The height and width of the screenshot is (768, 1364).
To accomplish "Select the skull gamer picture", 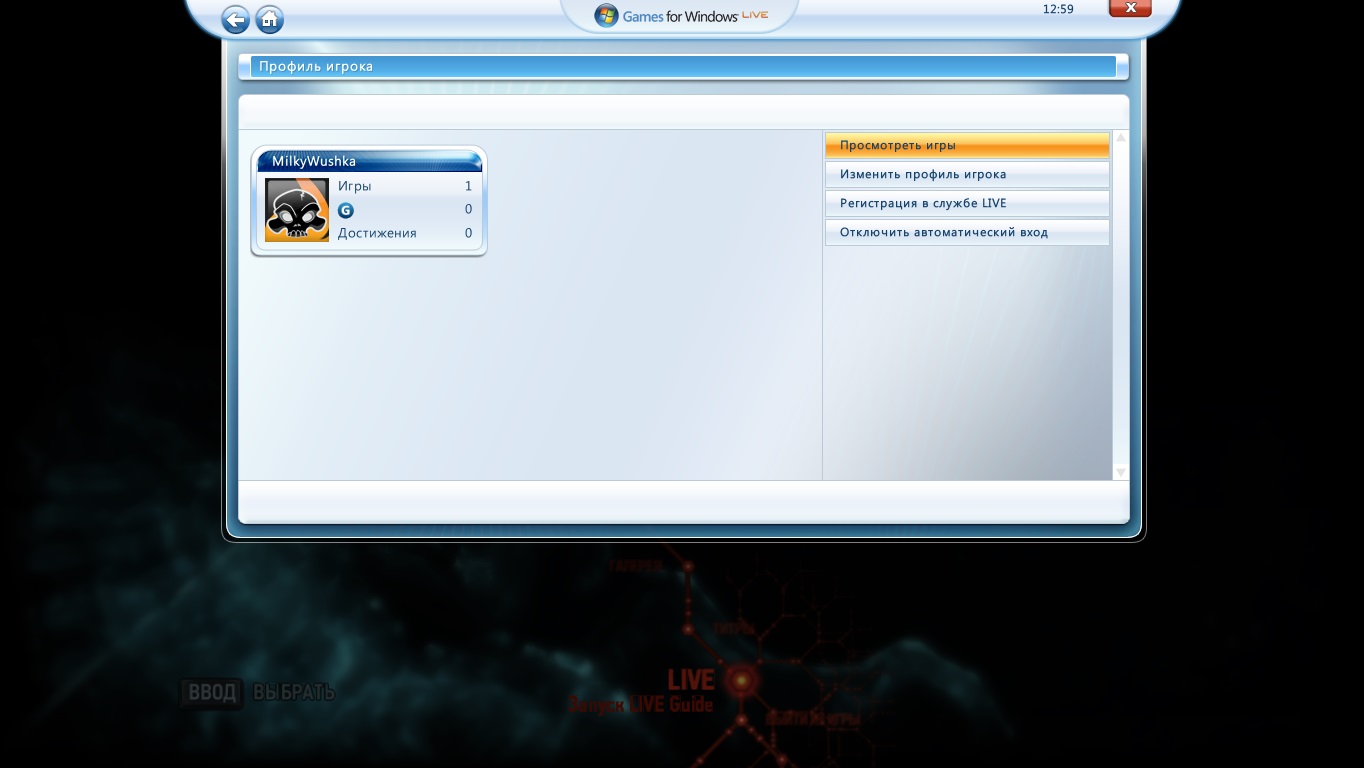I will pos(297,210).
